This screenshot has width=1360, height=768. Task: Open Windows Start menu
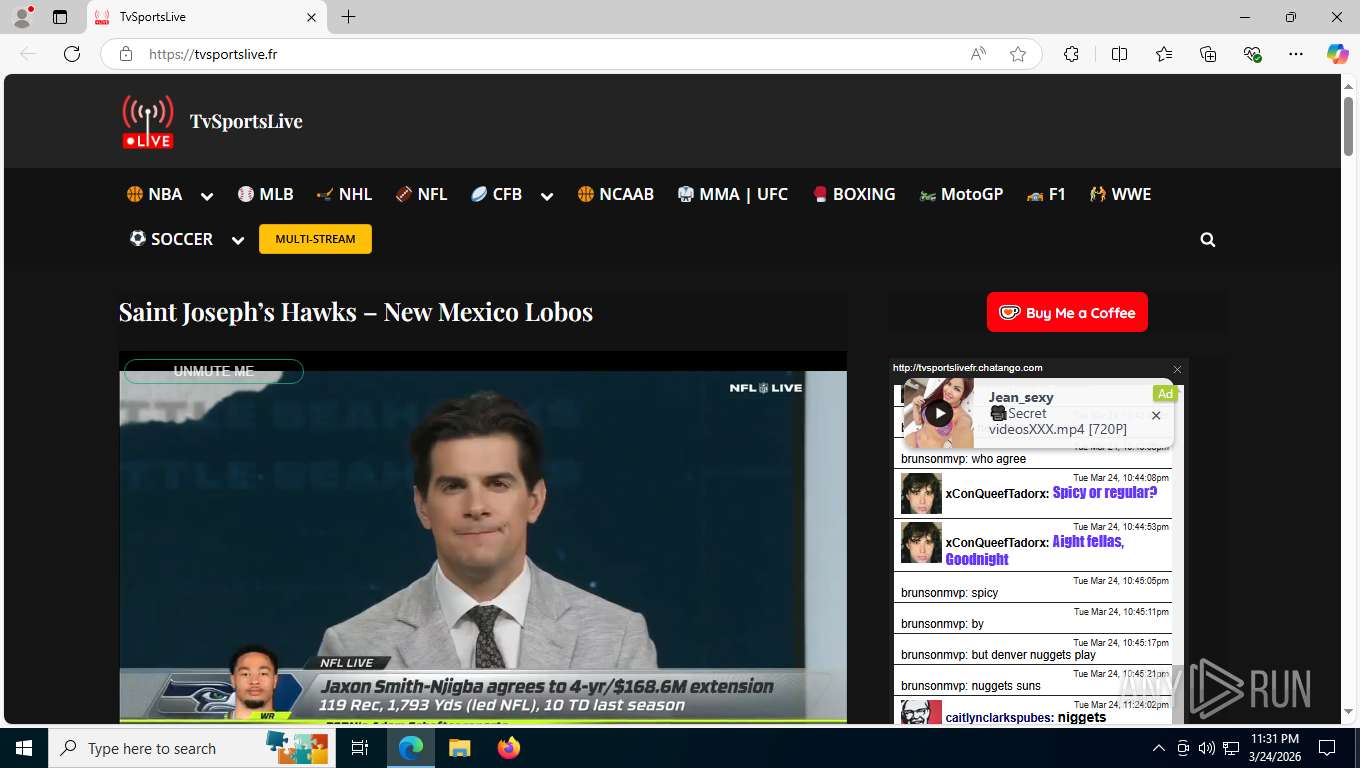(x=24, y=748)
